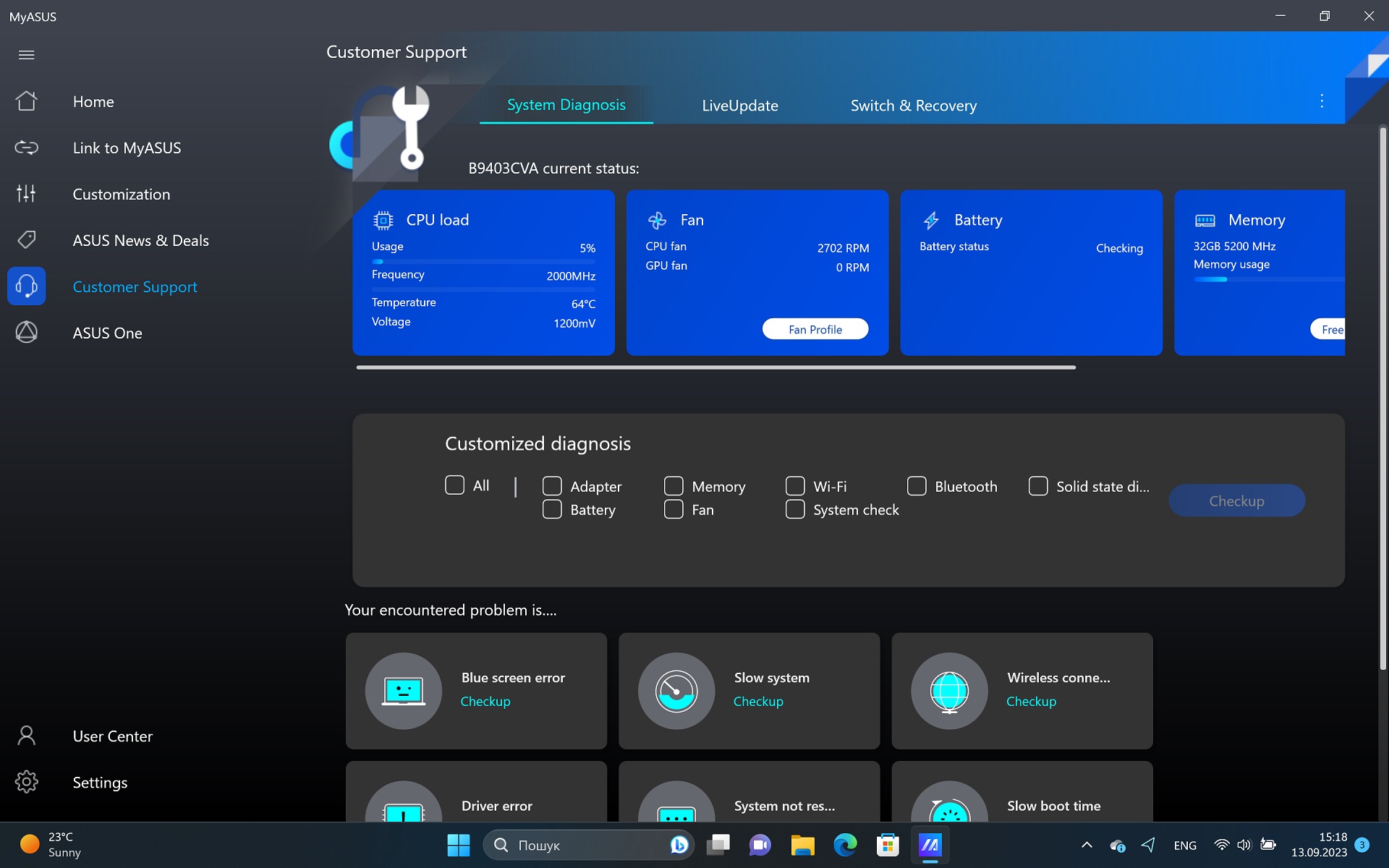
Task: Open the weather widget on the taskbar
Action: pyautogui.click(x=51, y=845)
